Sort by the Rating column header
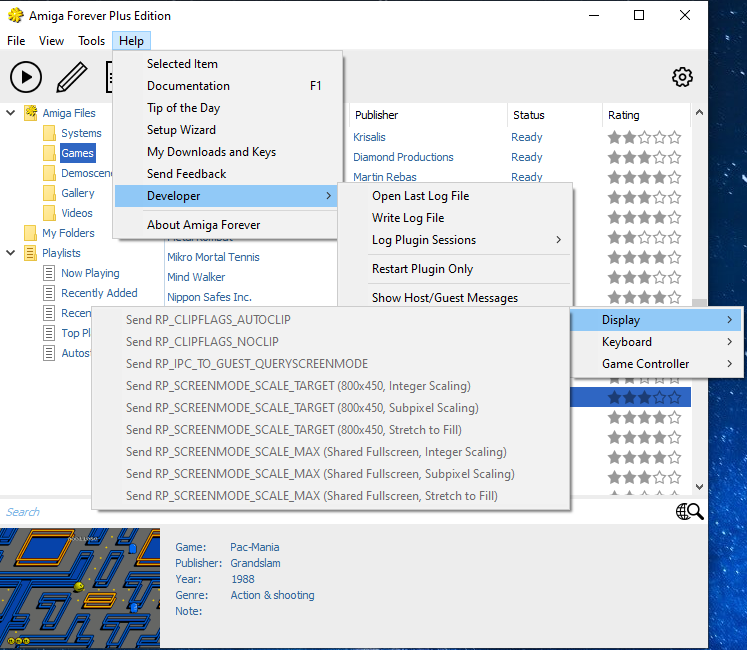Screen dimensions: 747x650 [x=646, y=115]
